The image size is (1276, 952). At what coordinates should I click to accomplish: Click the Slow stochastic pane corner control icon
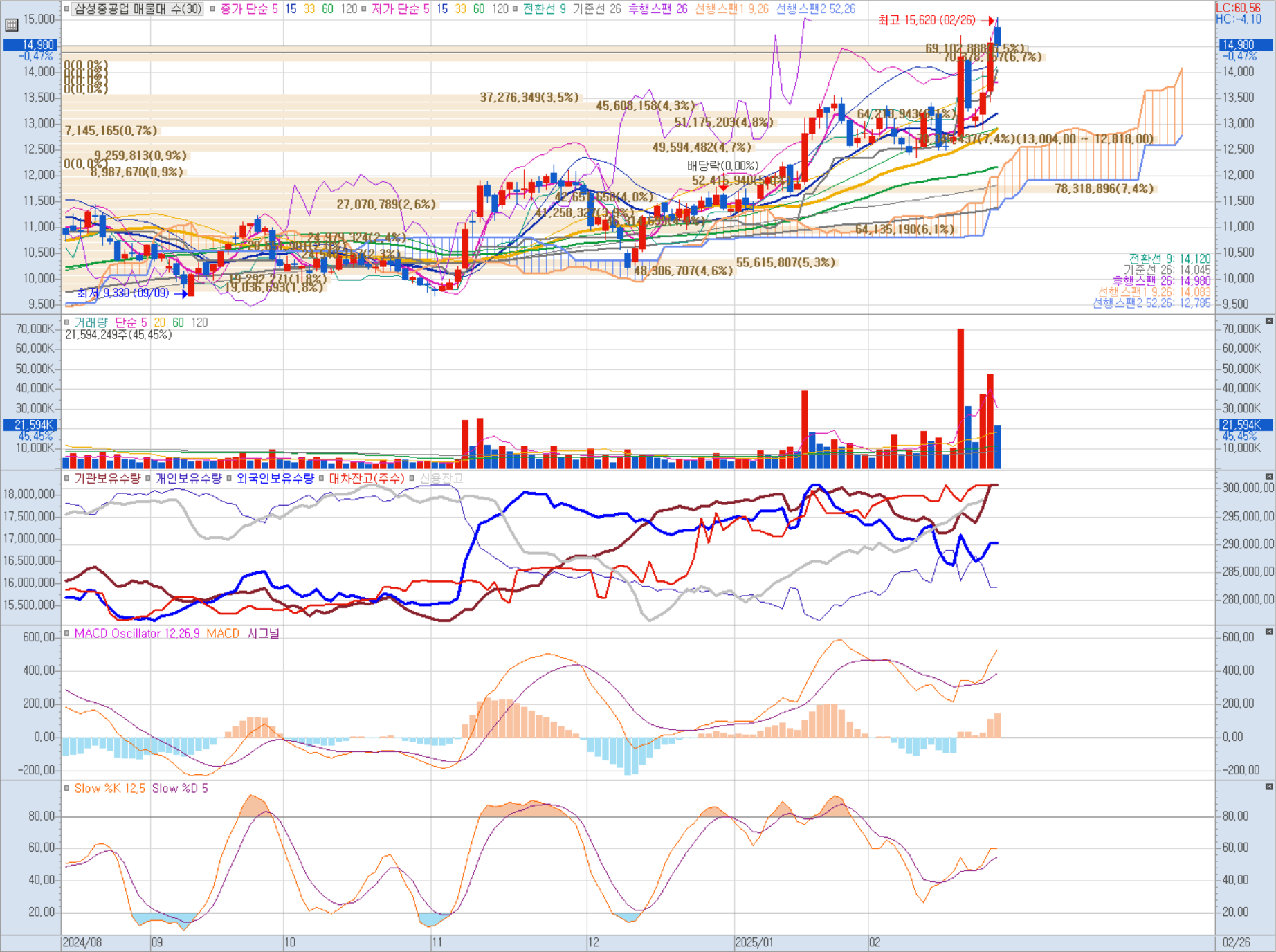(x=1269, y=787)
